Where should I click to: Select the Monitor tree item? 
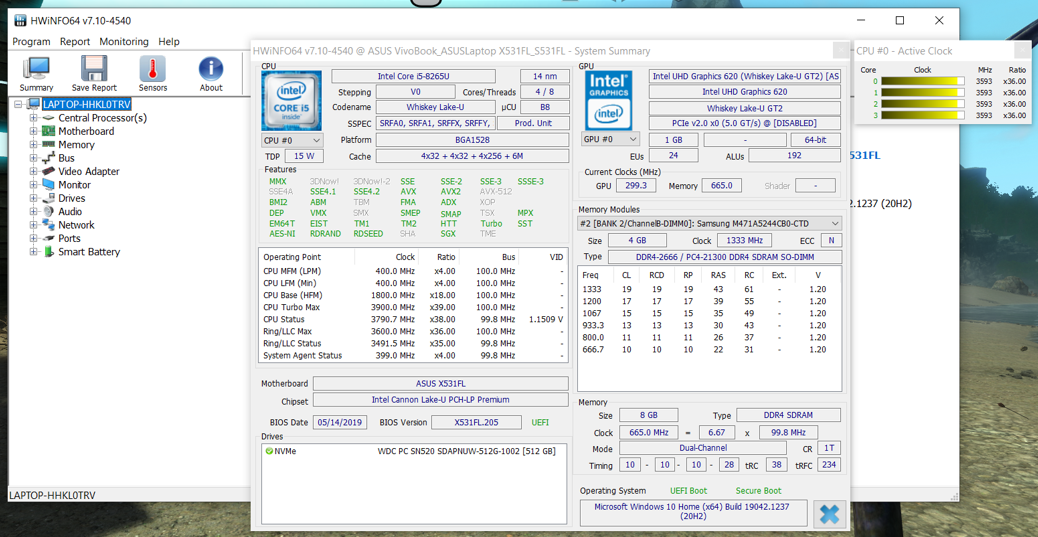pos(74,185)
